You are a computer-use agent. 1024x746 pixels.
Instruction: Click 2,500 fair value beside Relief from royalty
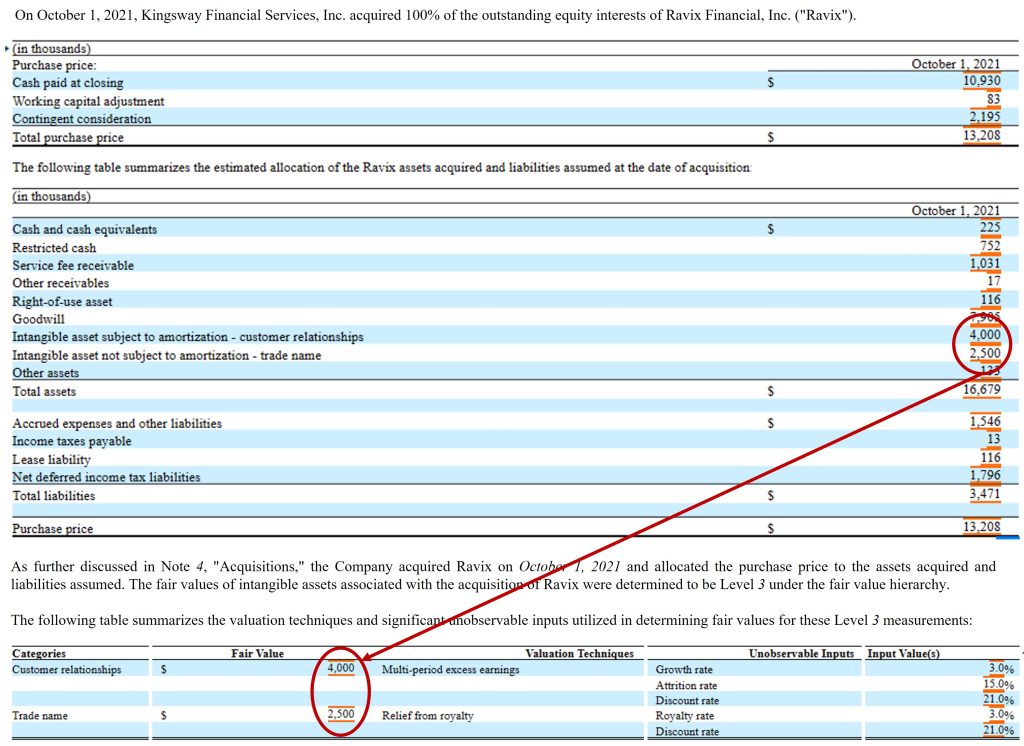(x=341, y=714)
